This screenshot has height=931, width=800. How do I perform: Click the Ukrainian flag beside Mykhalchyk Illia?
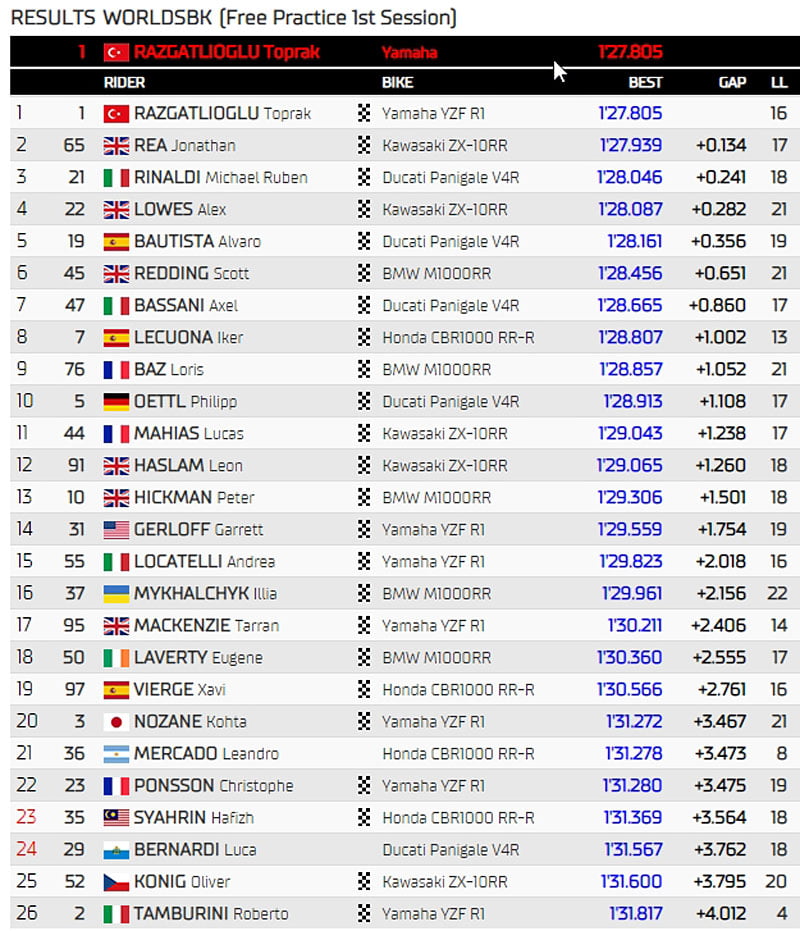point(116,594)
